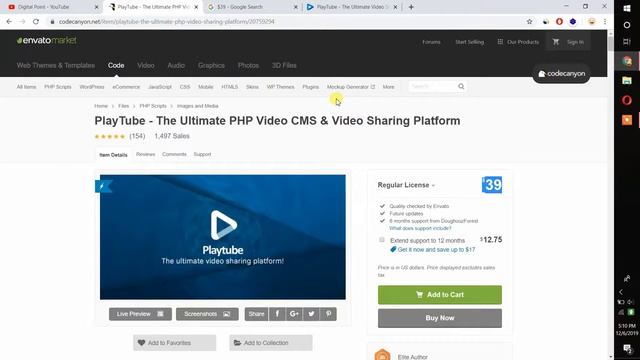The height and width of the screenshot is (360, 640).
Task: Open the Comments tab
Action: pyautogui.click(x=174, y=154)
